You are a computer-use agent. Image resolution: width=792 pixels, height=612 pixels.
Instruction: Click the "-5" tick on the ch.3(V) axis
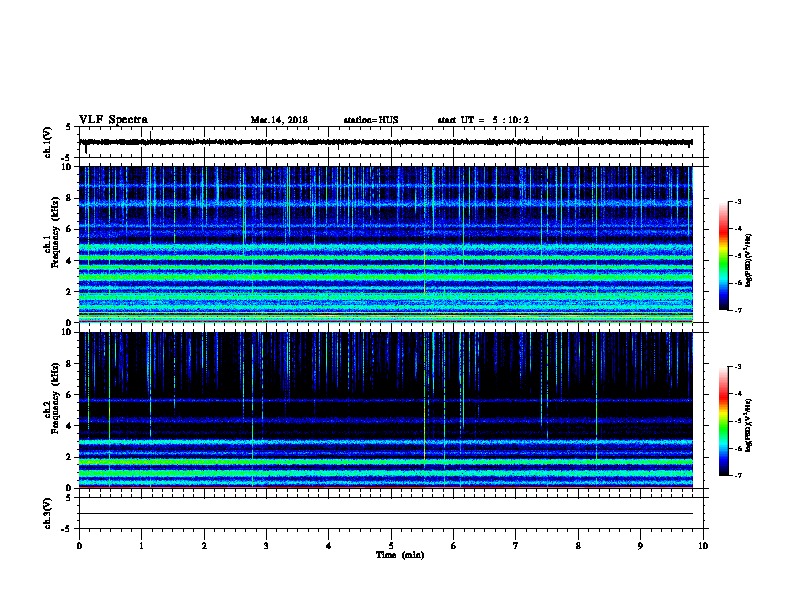(x=67, y=529)
